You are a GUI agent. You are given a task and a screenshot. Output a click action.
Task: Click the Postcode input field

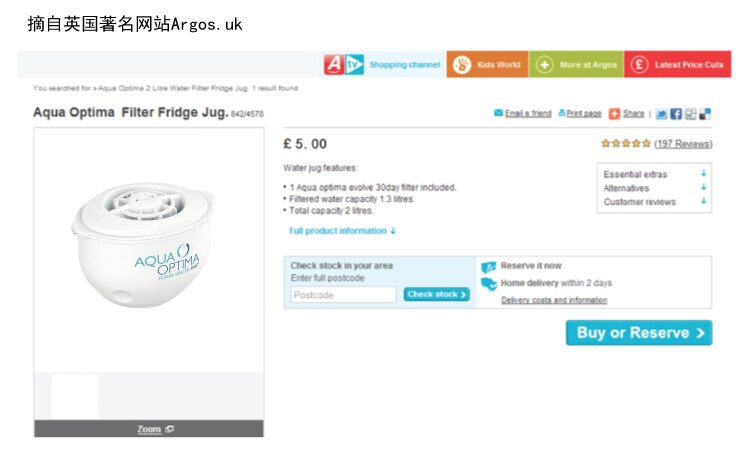343,295
